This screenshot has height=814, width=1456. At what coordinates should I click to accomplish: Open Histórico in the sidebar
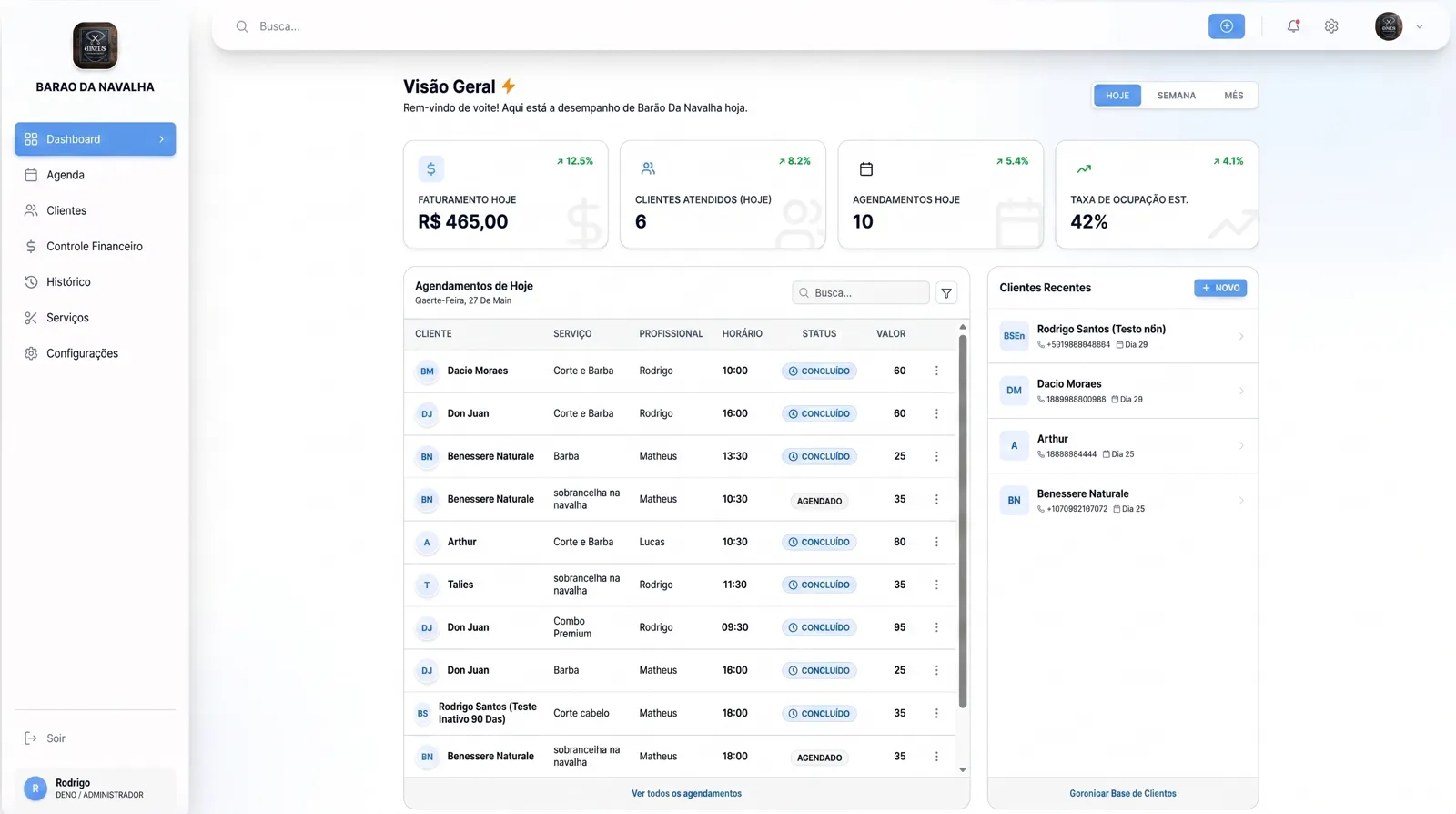point(95,282)
